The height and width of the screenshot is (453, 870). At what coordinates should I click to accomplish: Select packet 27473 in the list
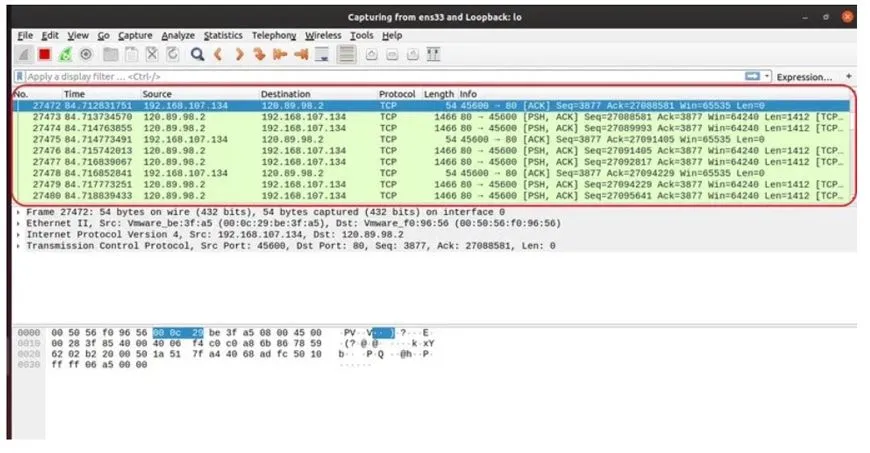point(431,117)
